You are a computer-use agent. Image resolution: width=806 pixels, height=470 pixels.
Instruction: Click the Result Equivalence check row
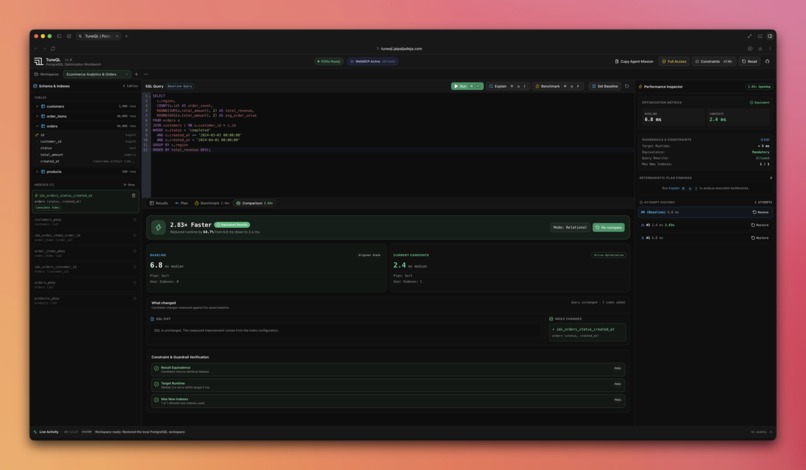(x=388, y=369)
